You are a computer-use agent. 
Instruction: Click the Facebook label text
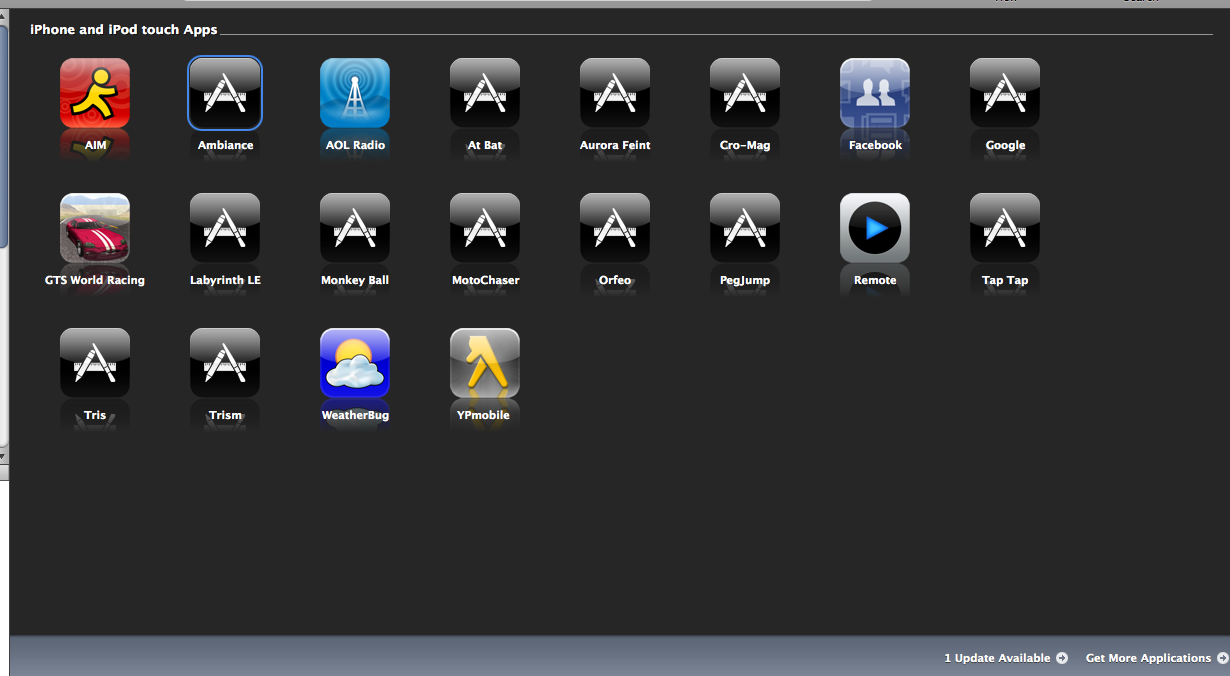pyautogui.click(x=875, y=145)
